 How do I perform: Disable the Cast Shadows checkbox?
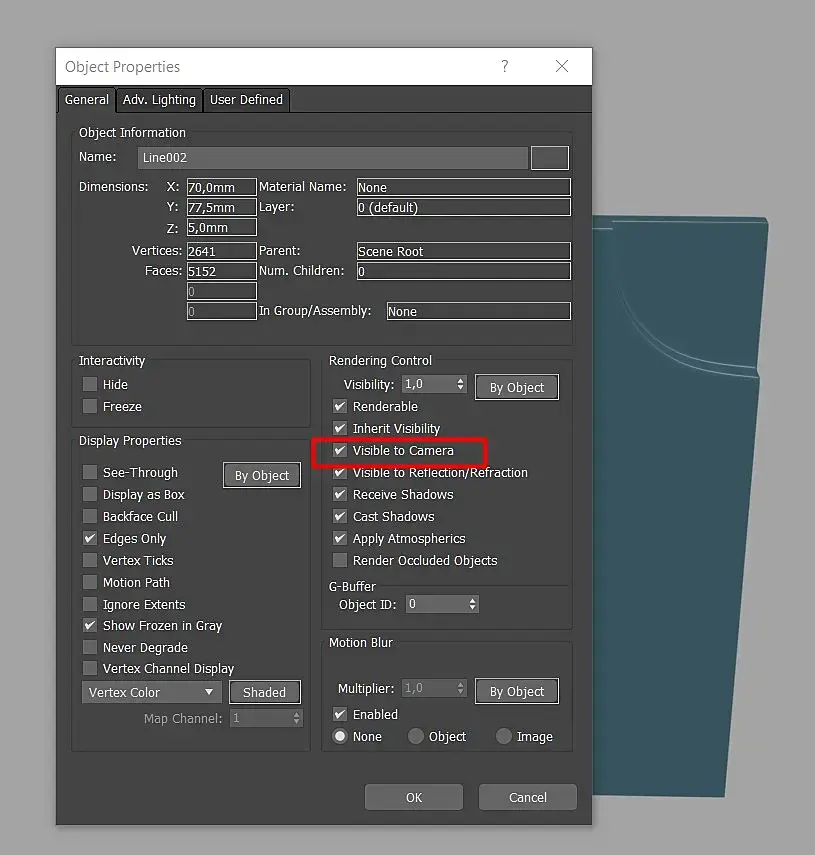[340, 516]
